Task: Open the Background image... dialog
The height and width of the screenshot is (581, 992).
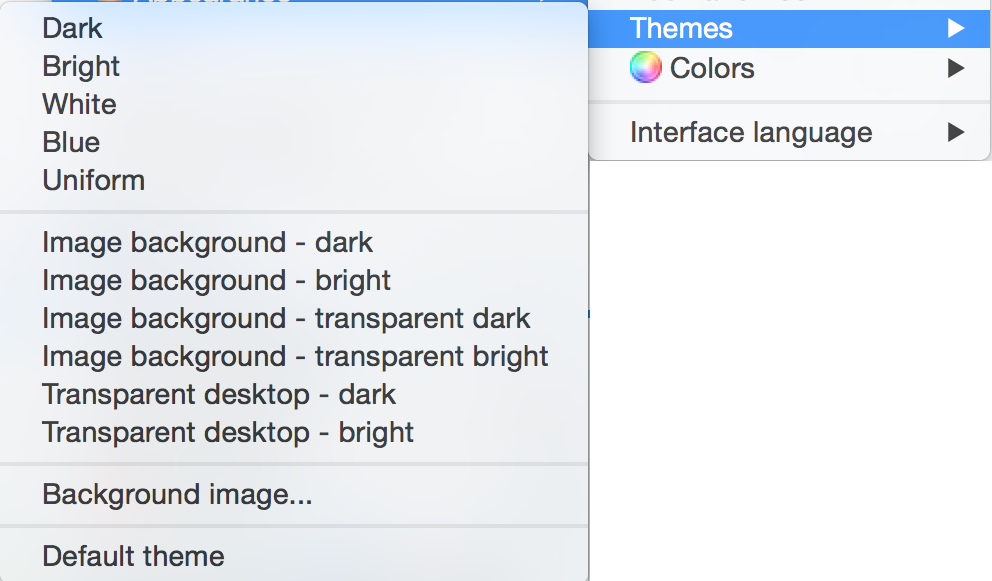Action: click(x=177, y=494)
